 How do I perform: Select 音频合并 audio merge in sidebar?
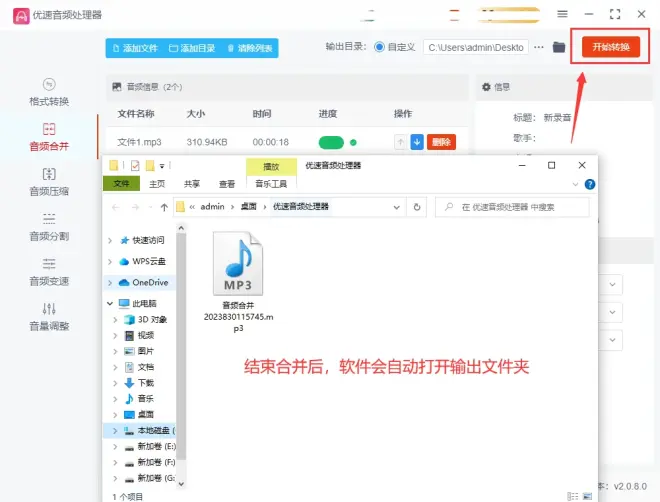coord(49,137)
